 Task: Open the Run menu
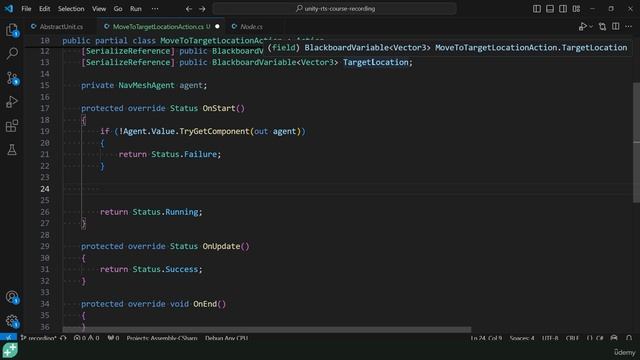136,9
